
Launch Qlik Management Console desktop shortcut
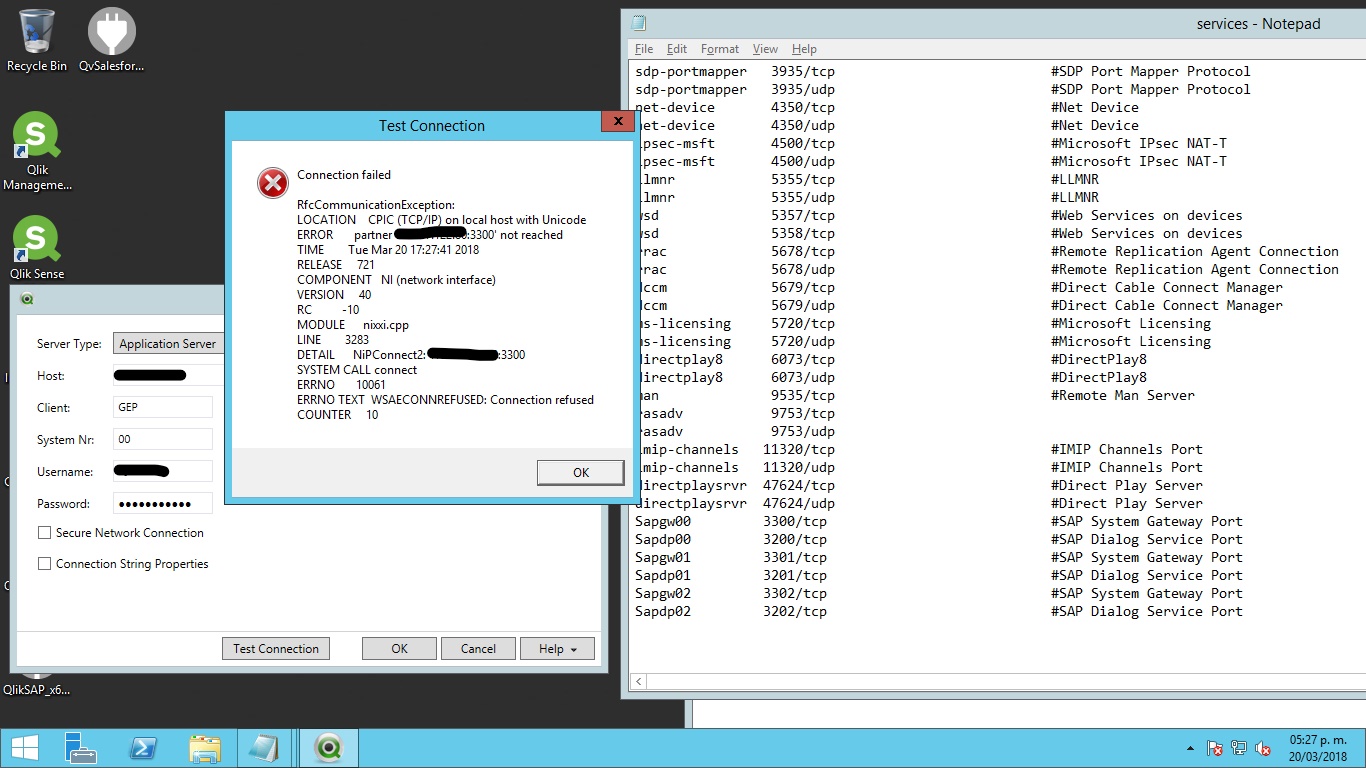(37, 151)
